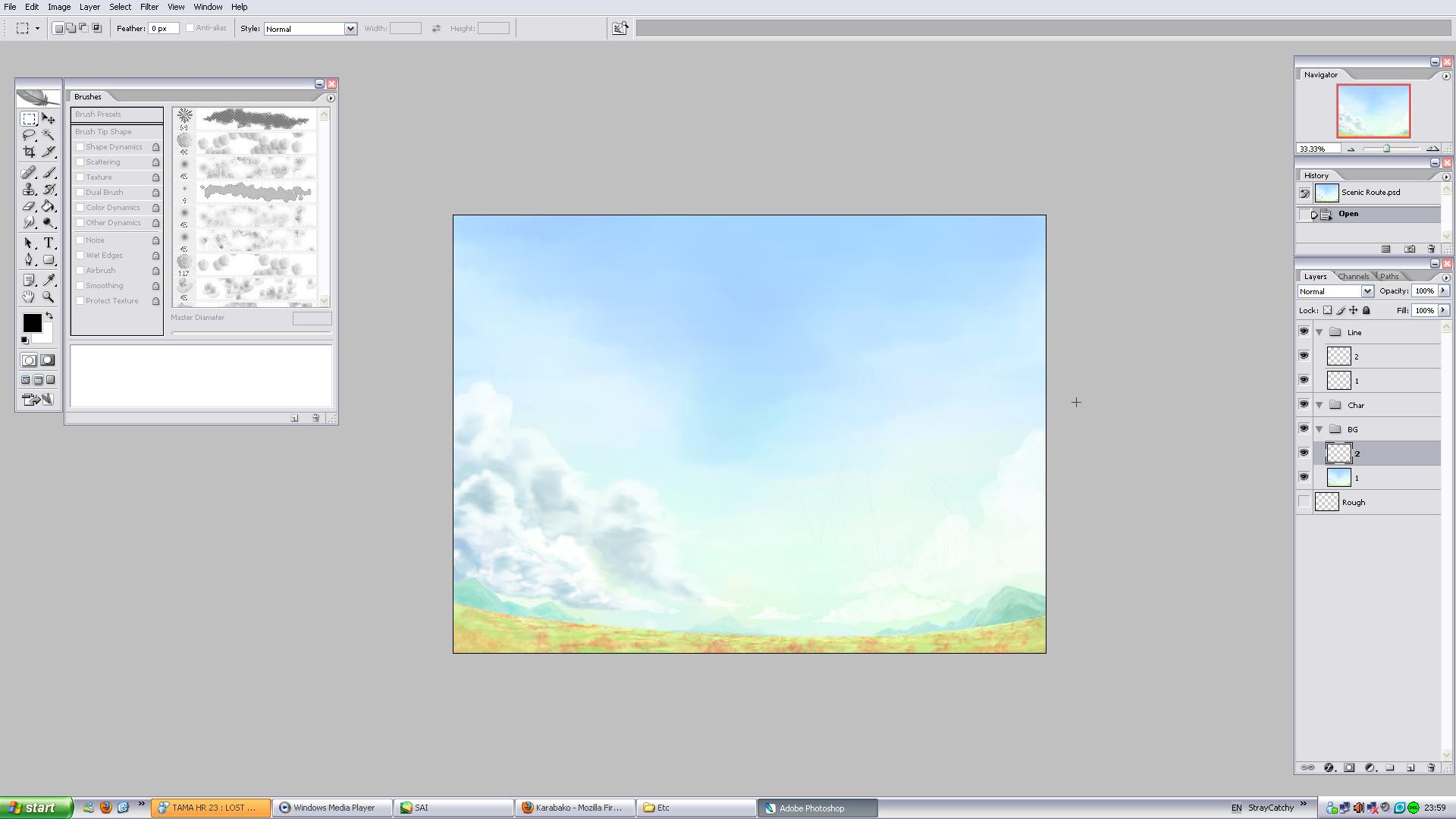Select the Magic Wand tool
1456x819 pixels.
click(49, 135)
